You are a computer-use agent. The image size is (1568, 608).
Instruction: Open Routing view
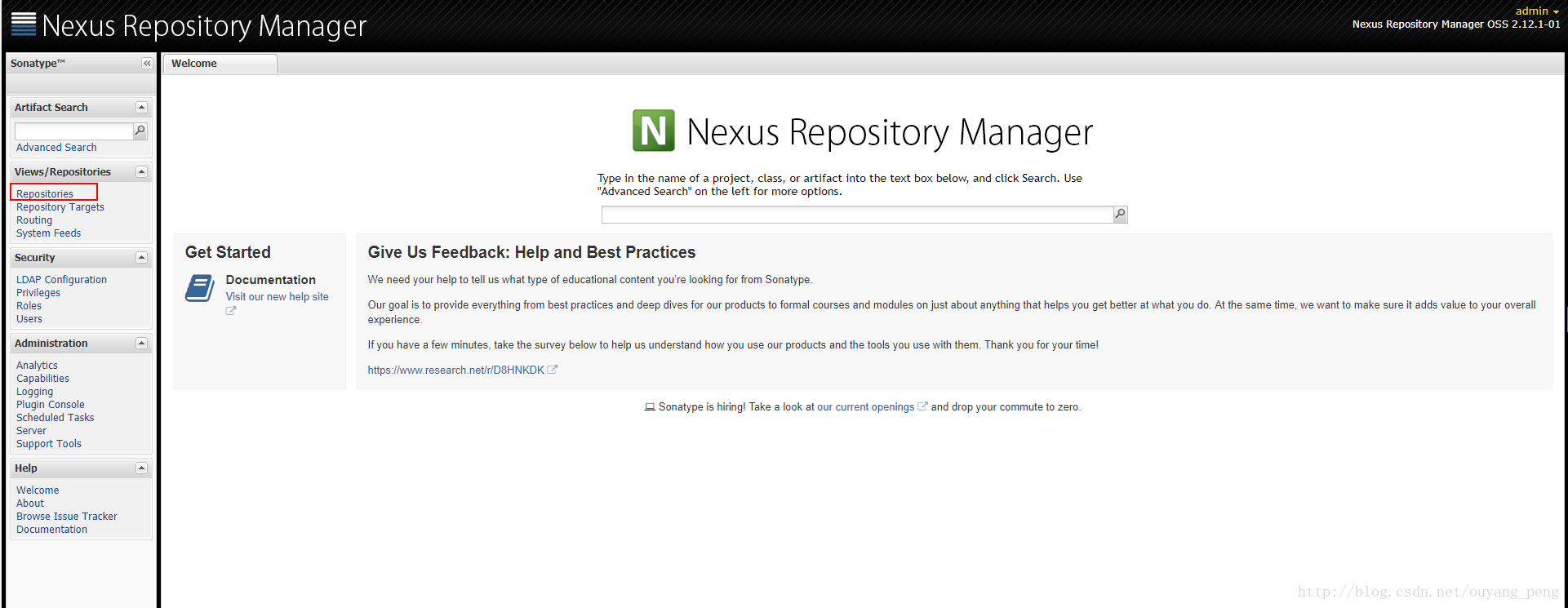point(34,220)
